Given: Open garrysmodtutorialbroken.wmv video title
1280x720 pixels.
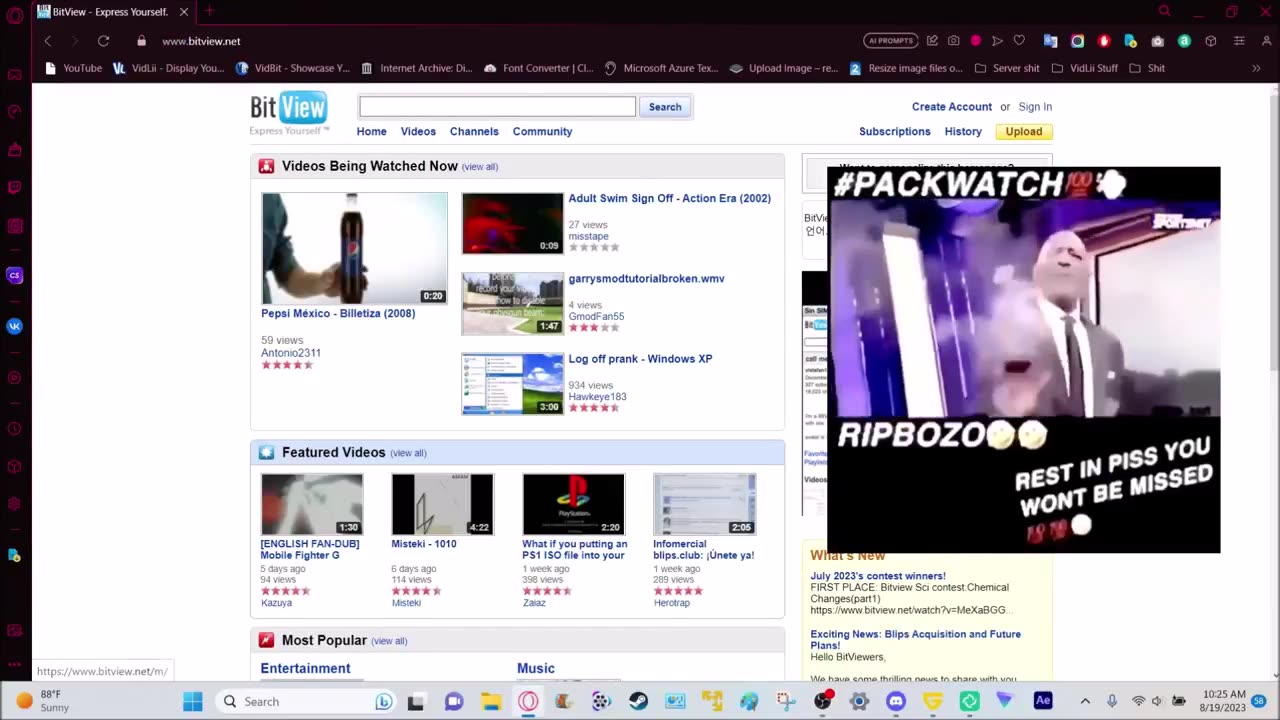Looking at the screenshot, I should [646, 278].
